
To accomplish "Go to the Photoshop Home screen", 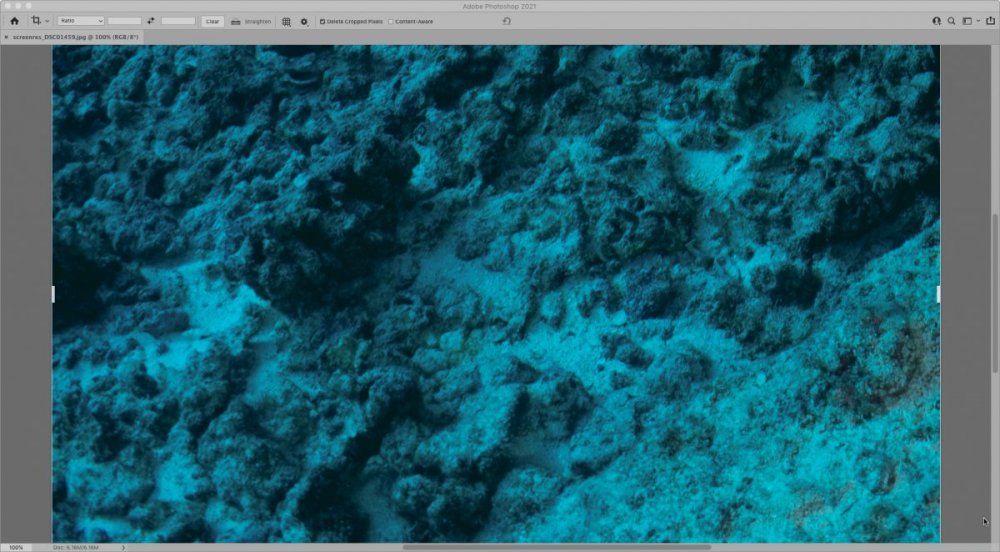I will pyautogui.click(x=14, y=21).
